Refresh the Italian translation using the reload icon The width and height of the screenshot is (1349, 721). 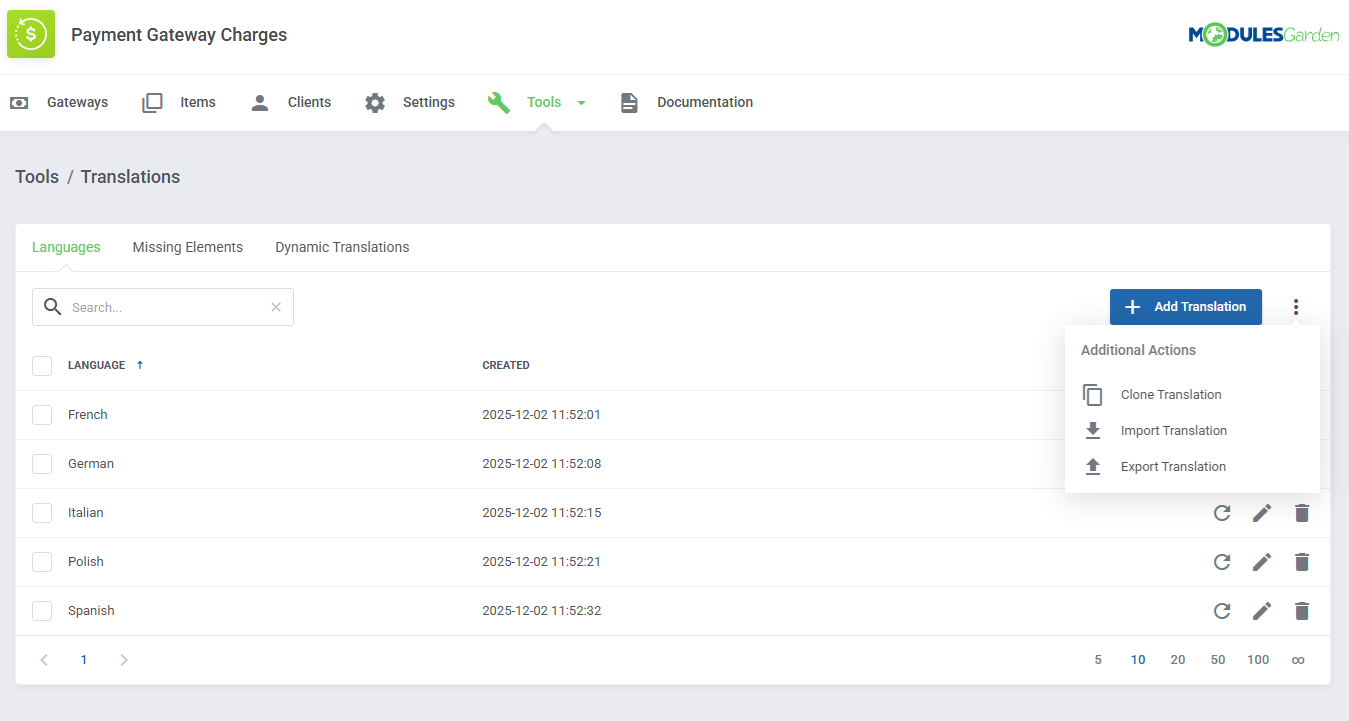pos(1222,512)
